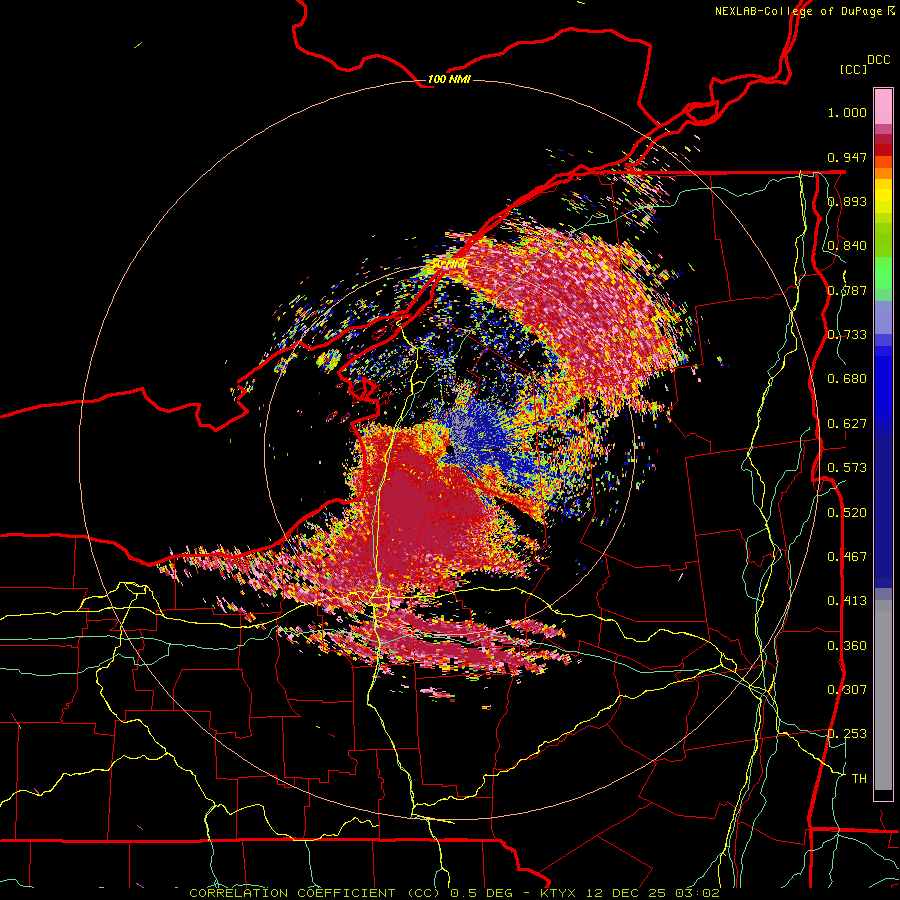The height and width of the screenshot is (900, 900).
Task: Click the 12 DEC 25 03:02 timestamp
Action: [x=655, y=893]
